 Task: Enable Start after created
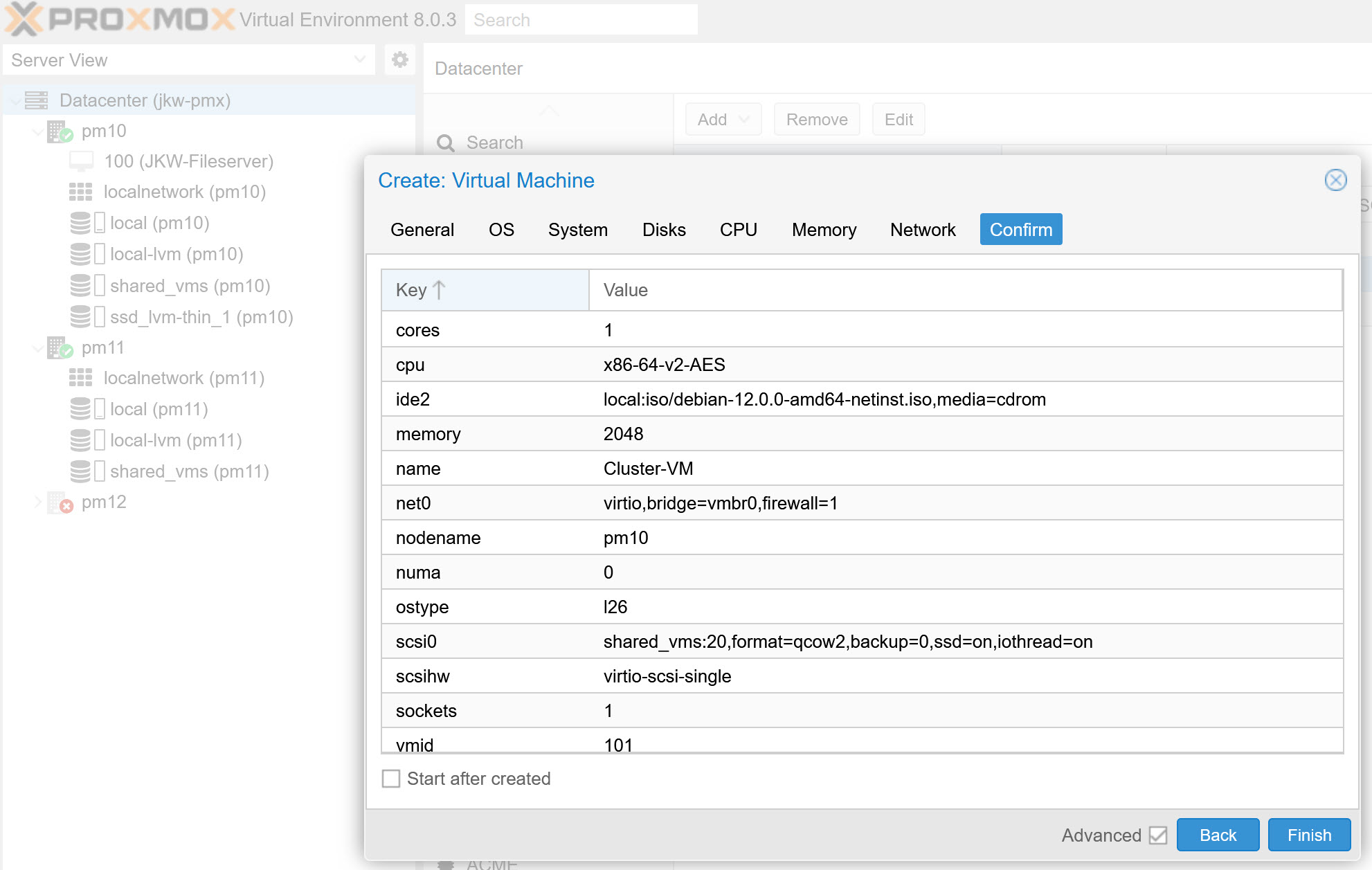pos(391,778)
